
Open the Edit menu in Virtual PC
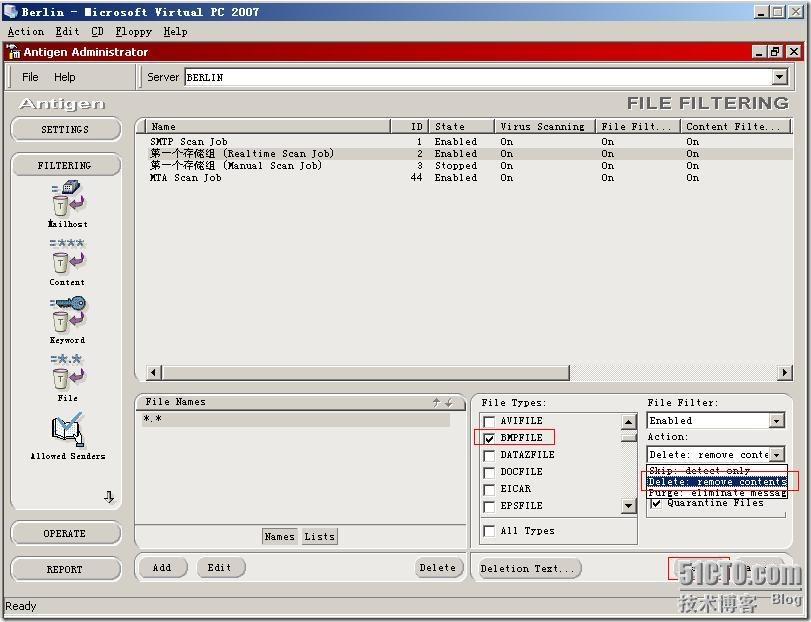[67, 32]
